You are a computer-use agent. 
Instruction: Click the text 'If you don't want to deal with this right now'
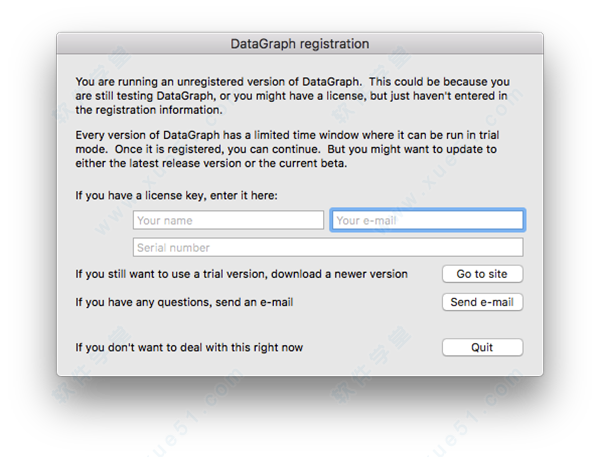click(189, 348)
